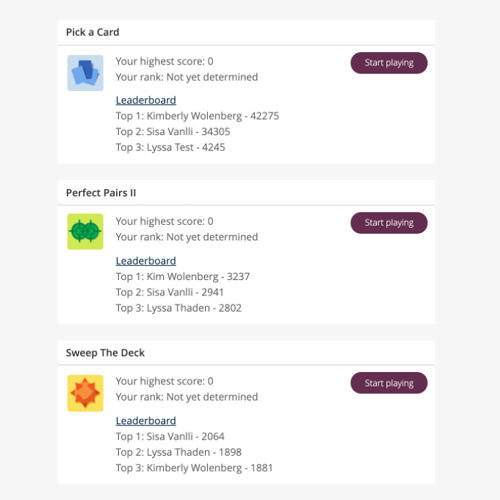Click the Pick a Card section title
This screenshot has width=500, height=500.
coord(93,32)
